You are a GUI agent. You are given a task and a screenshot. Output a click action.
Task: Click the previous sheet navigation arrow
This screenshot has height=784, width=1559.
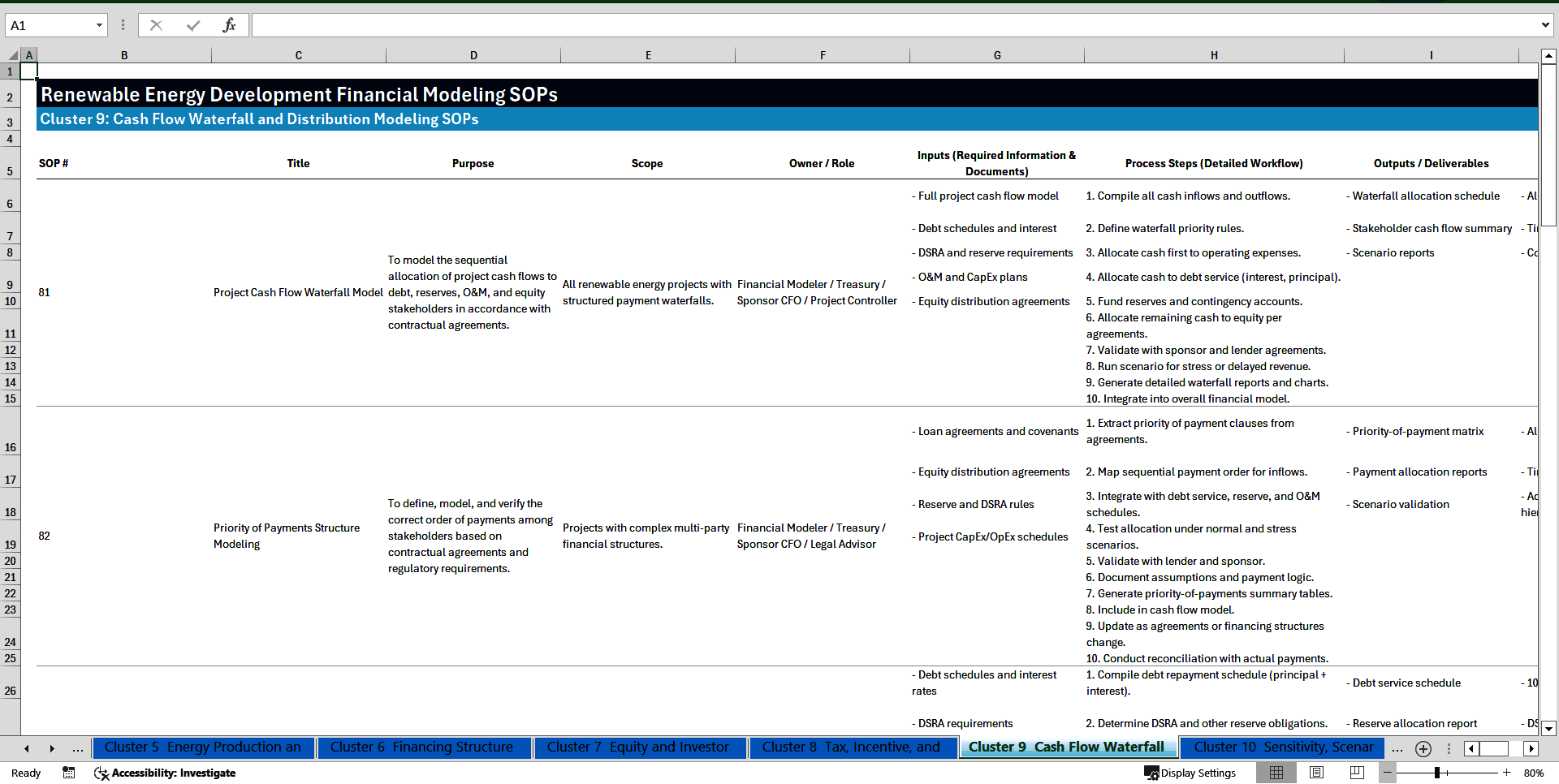pos(26,748)
